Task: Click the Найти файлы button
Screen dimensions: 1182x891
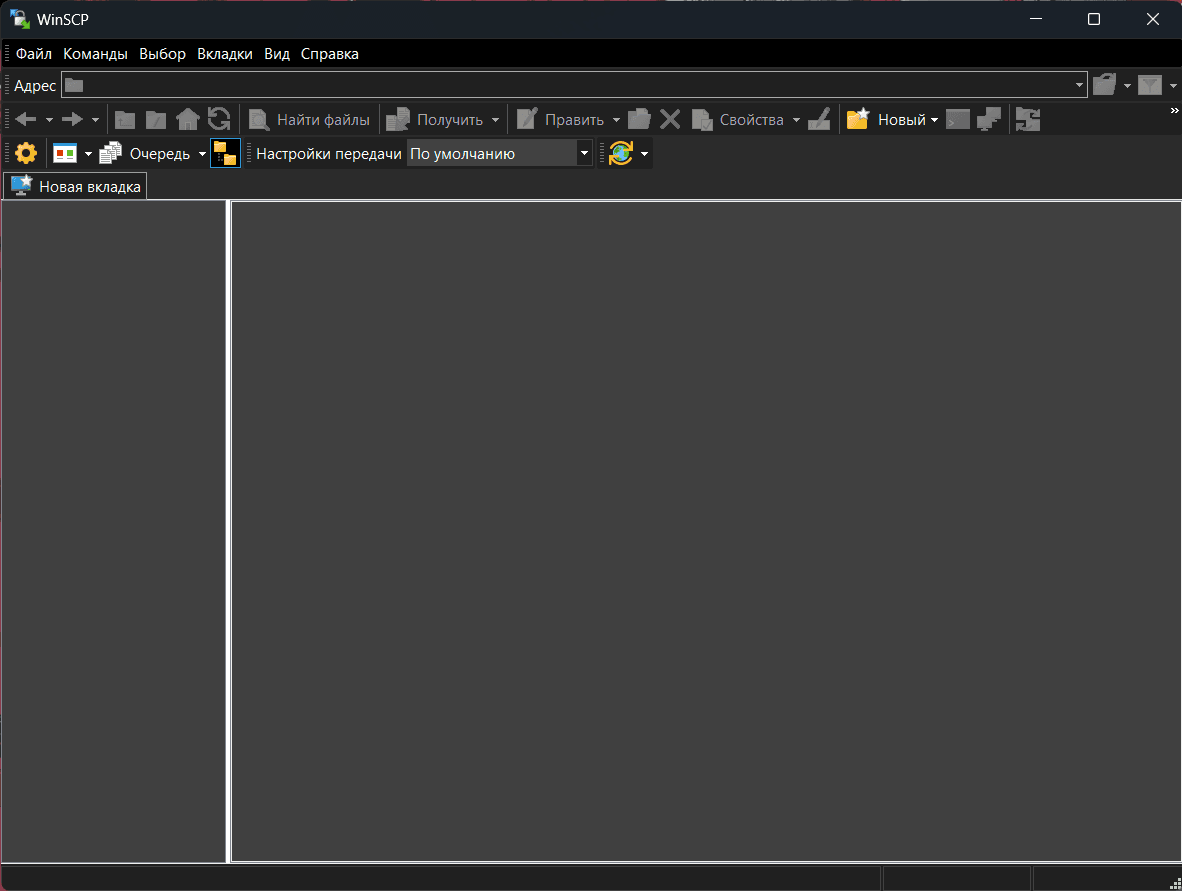Action: [x=310, y=120]
